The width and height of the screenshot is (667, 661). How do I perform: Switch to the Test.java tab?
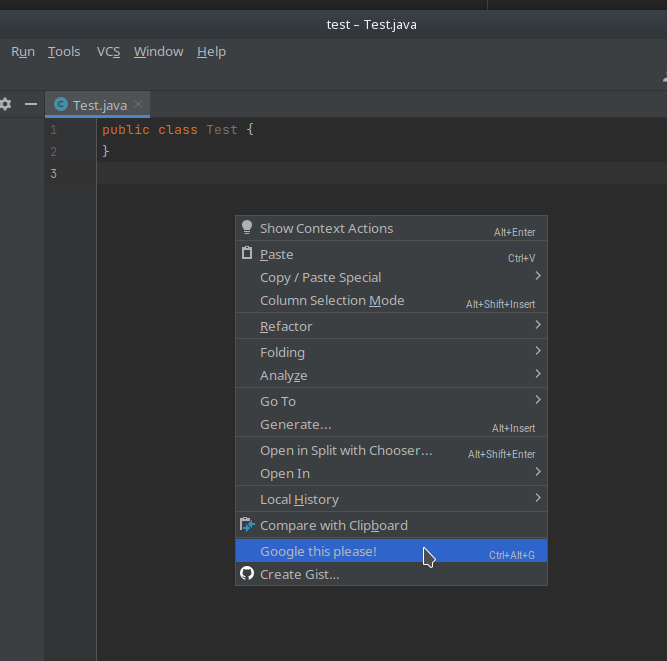point(97,105)
